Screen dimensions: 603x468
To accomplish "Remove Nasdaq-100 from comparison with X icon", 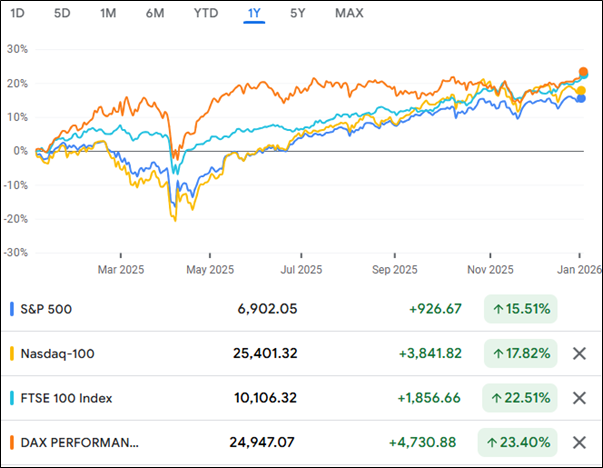I will point(578,353).
